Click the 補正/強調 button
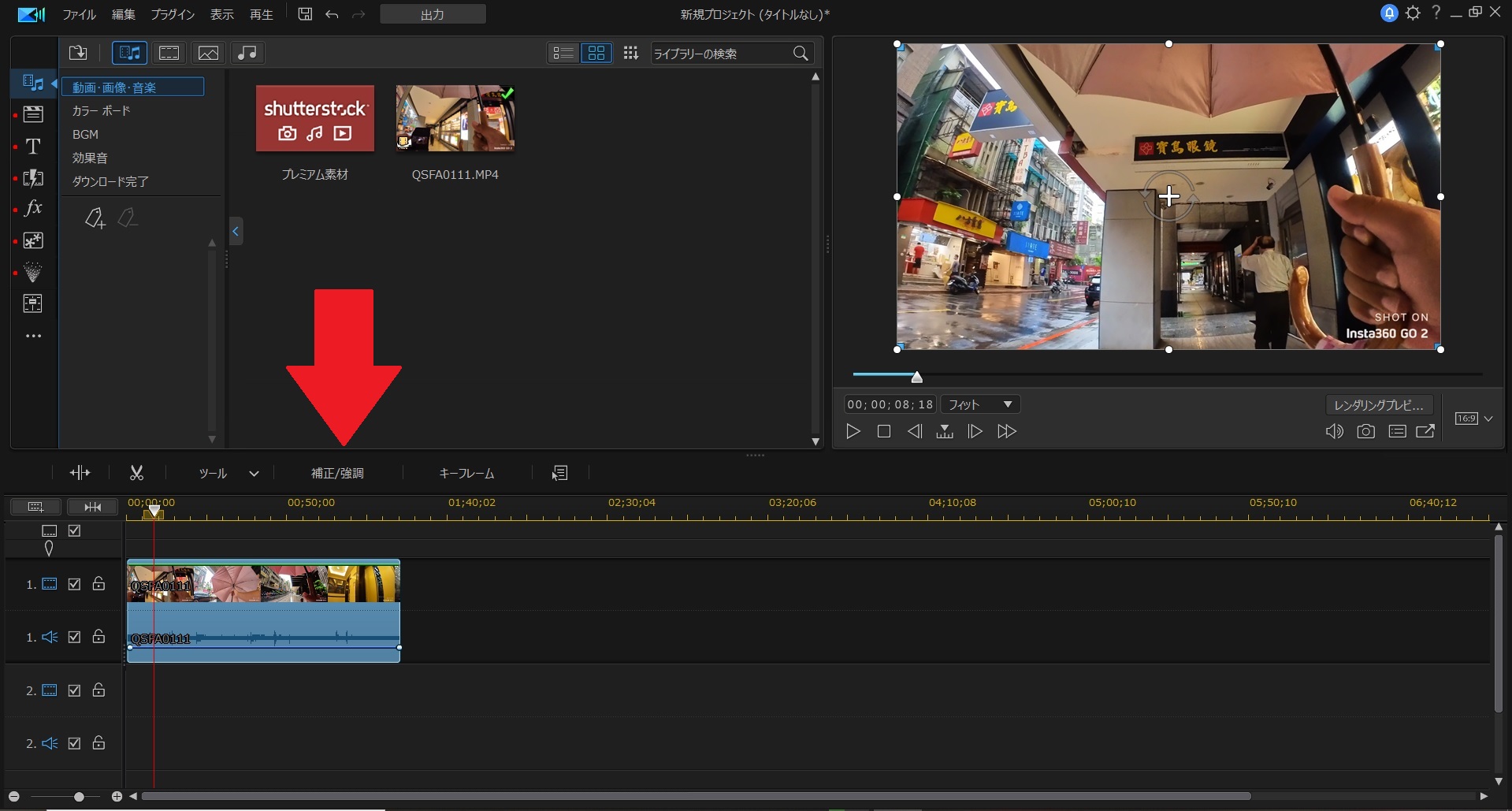Screen dimensions: 1512x811 click(x=337, y=473)
